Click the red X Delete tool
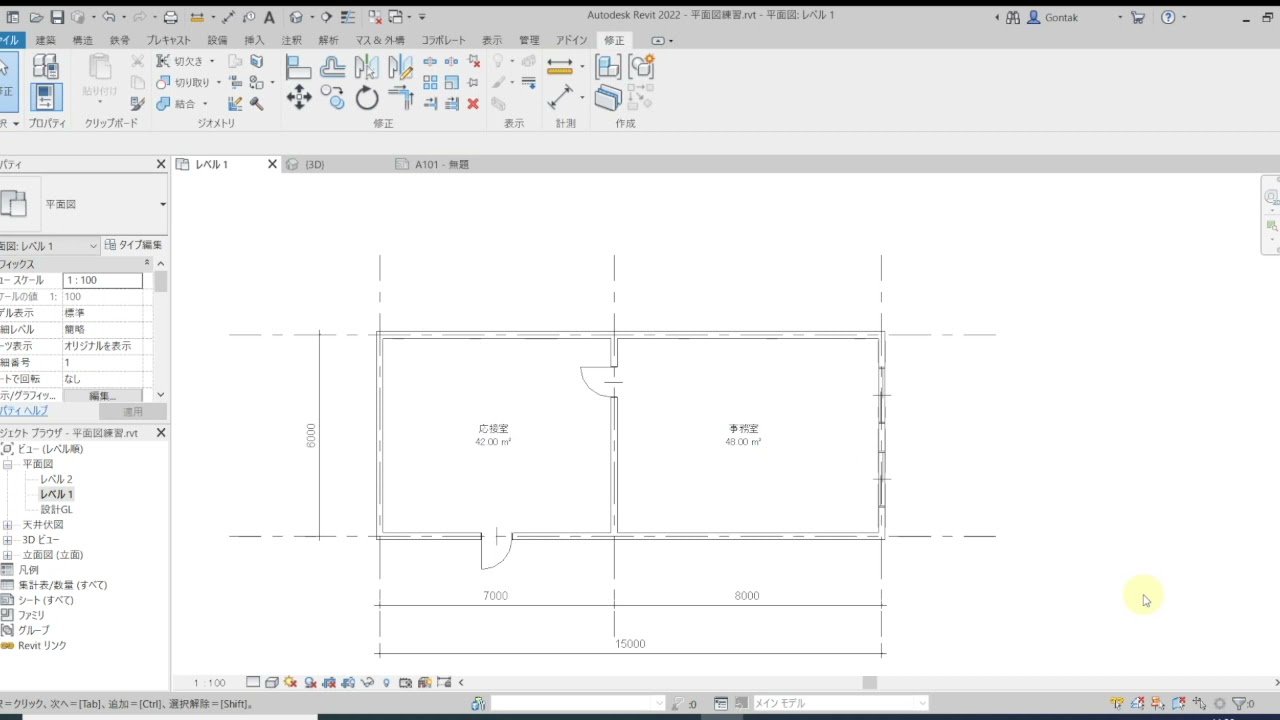The image size is (1280, 720). pyautogui.click(x=473, y=103)
